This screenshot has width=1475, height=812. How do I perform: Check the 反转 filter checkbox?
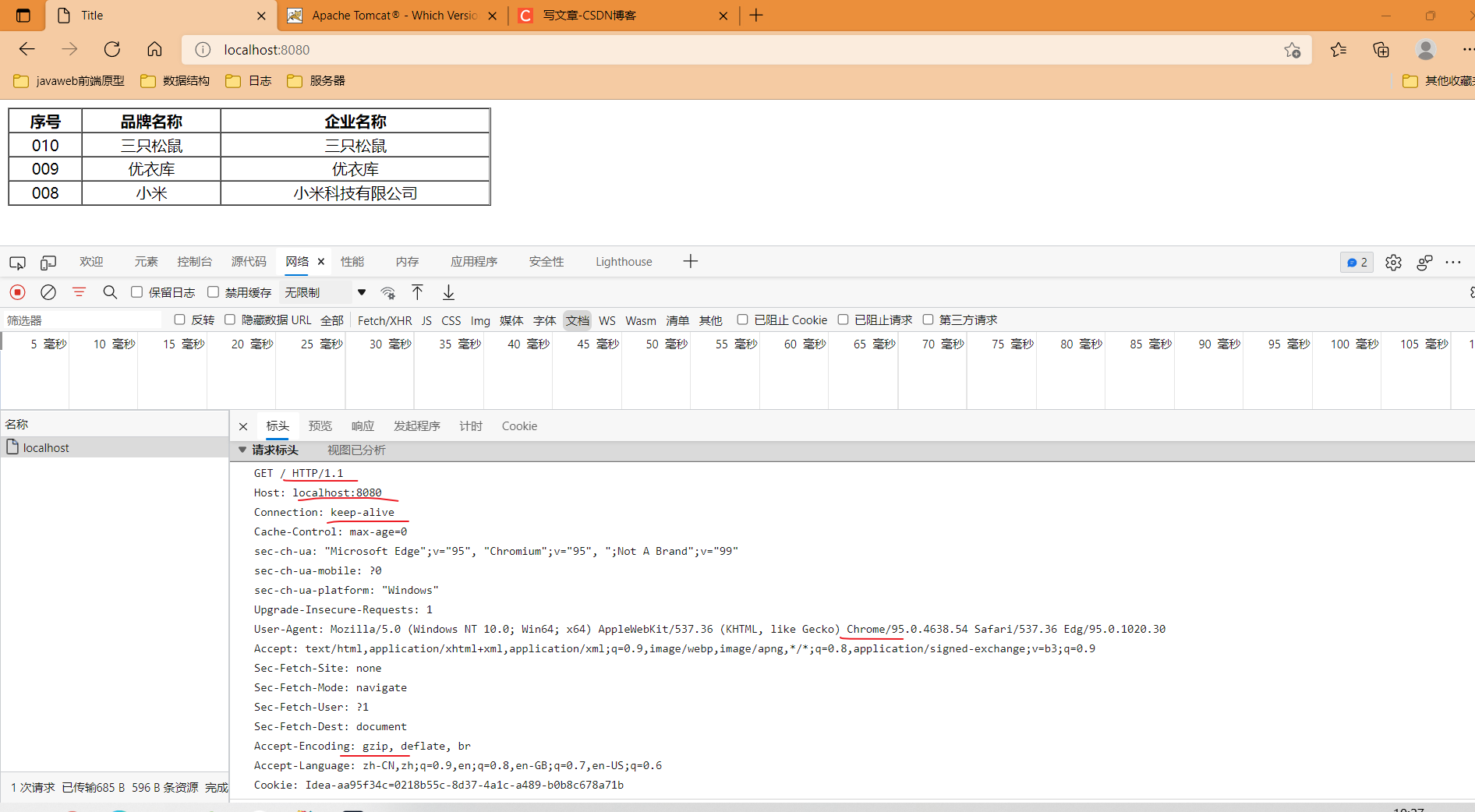coord(179,320)
